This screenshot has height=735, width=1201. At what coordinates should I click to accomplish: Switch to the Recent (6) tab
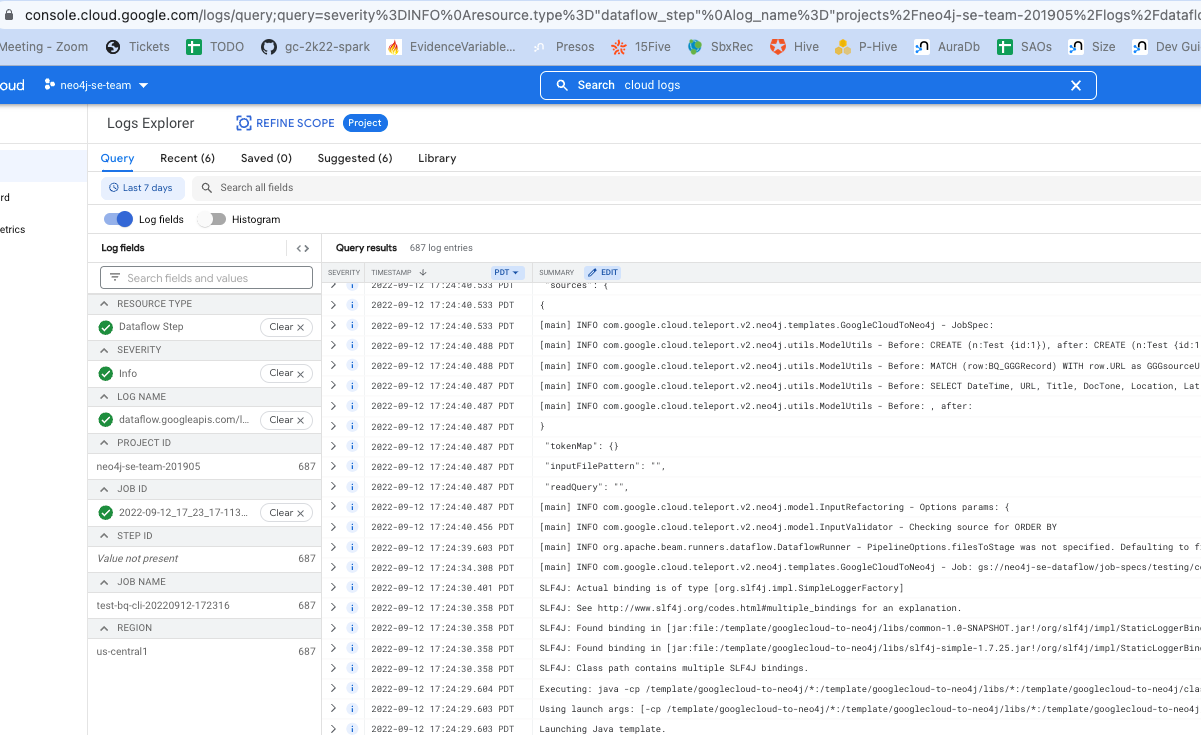187,158
